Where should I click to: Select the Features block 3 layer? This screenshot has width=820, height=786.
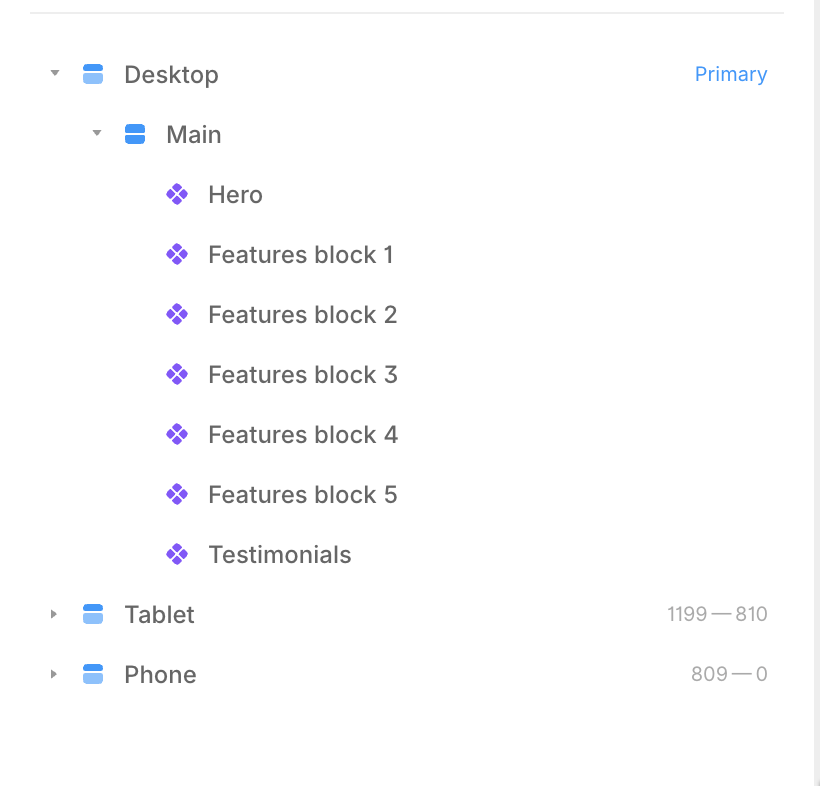[303, 375]
